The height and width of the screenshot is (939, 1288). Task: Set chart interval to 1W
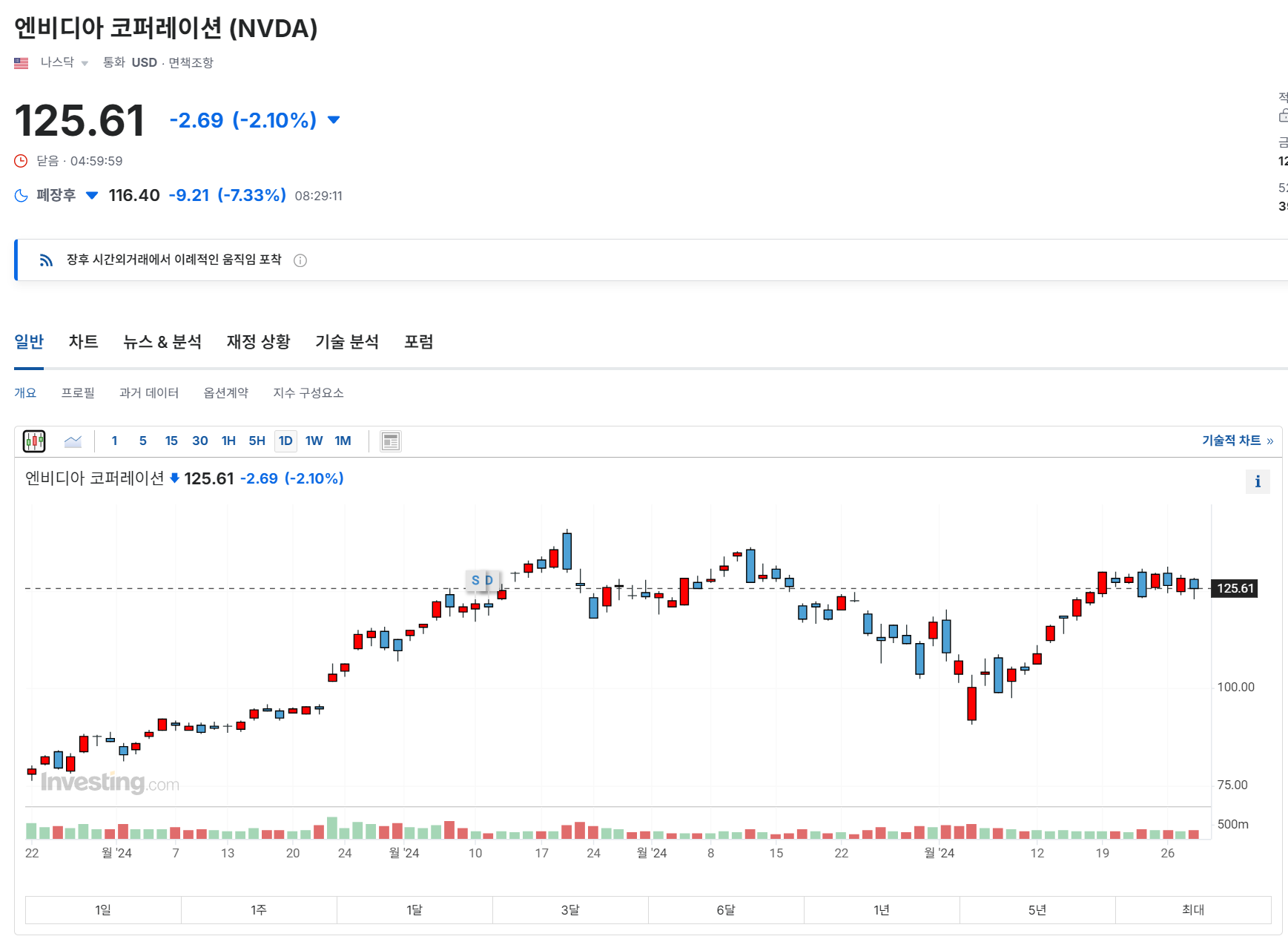coord(314,441)
